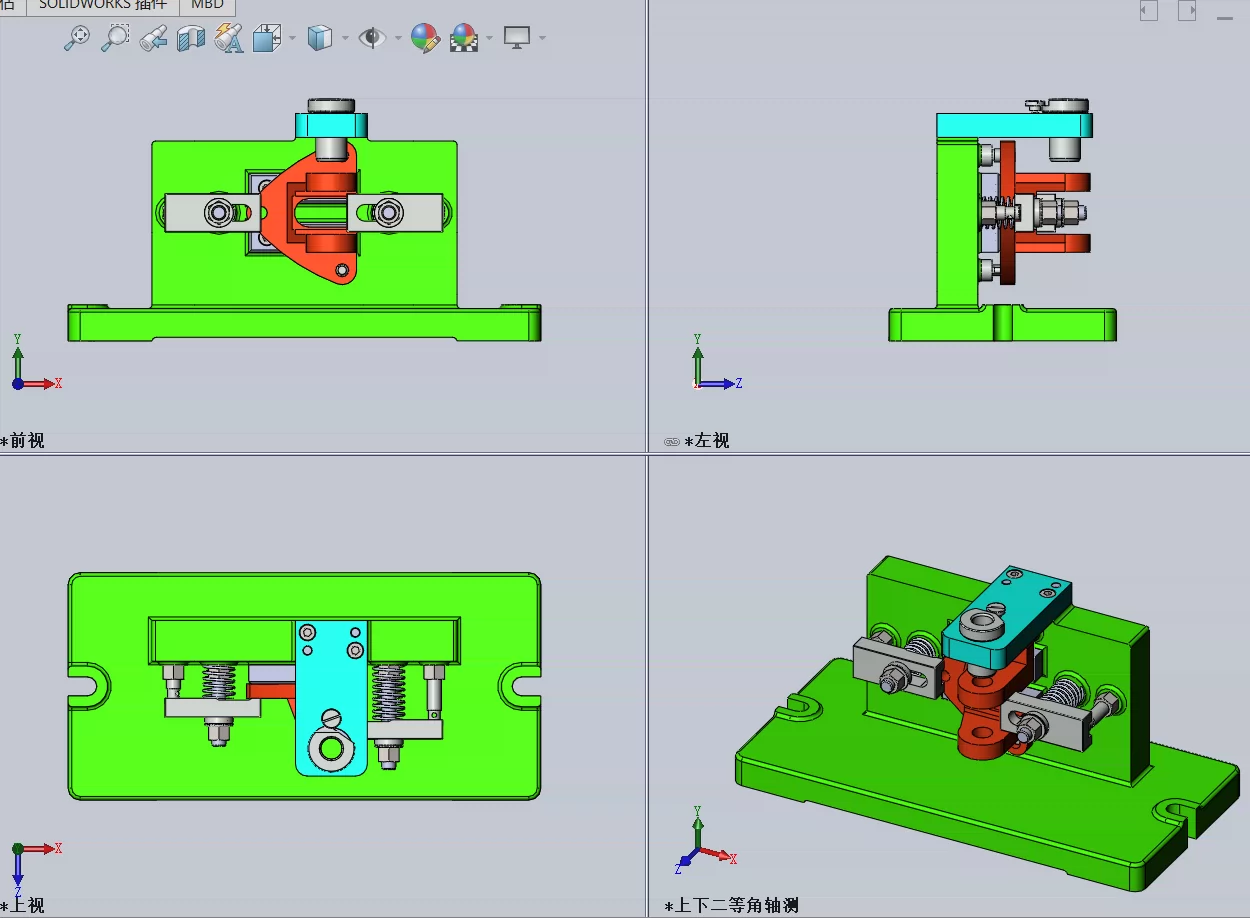Expand the right panel with arrow button
The height and width of the screenshot is (918, 1250).
pyautogui.click(x=1187, y=11)
